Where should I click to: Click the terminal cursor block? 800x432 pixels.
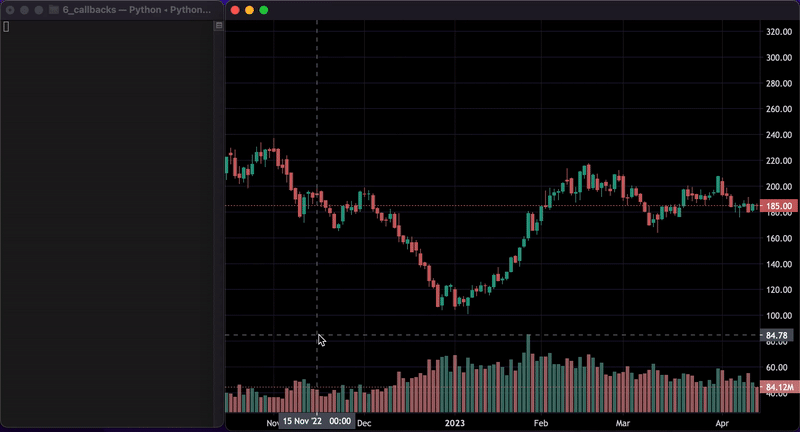click(6, 26)
